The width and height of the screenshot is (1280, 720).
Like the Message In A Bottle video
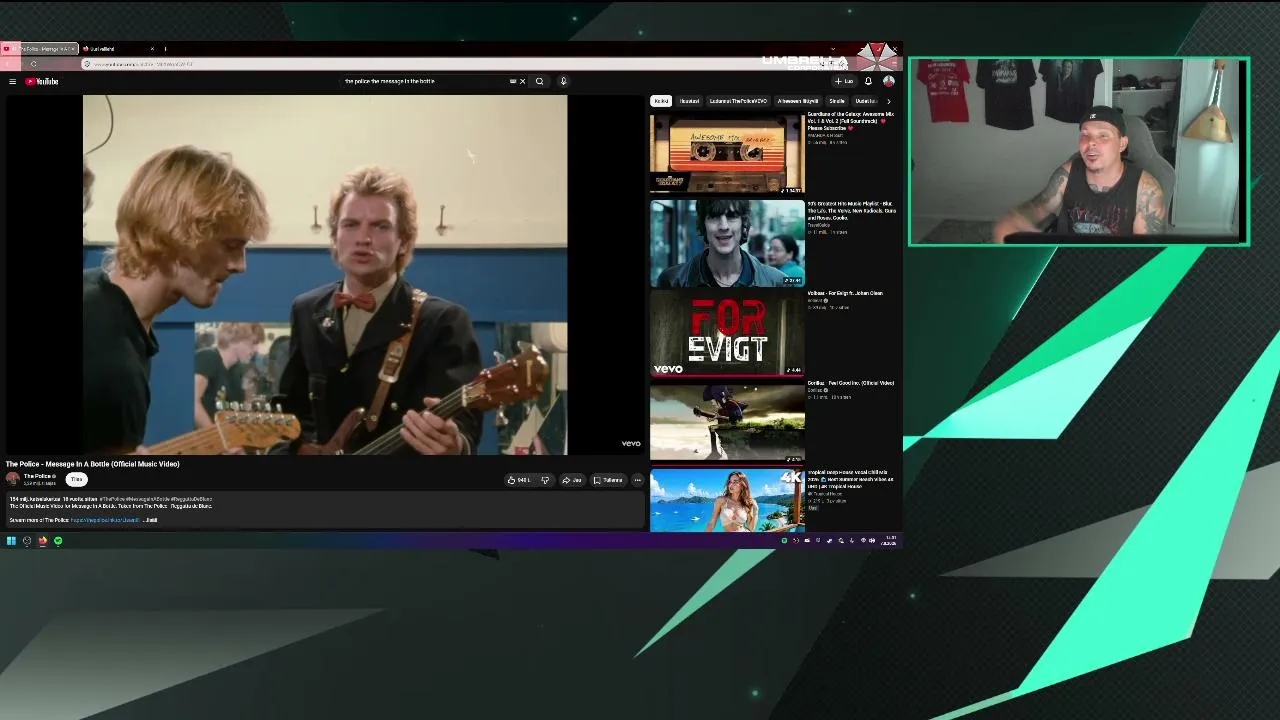519,480
